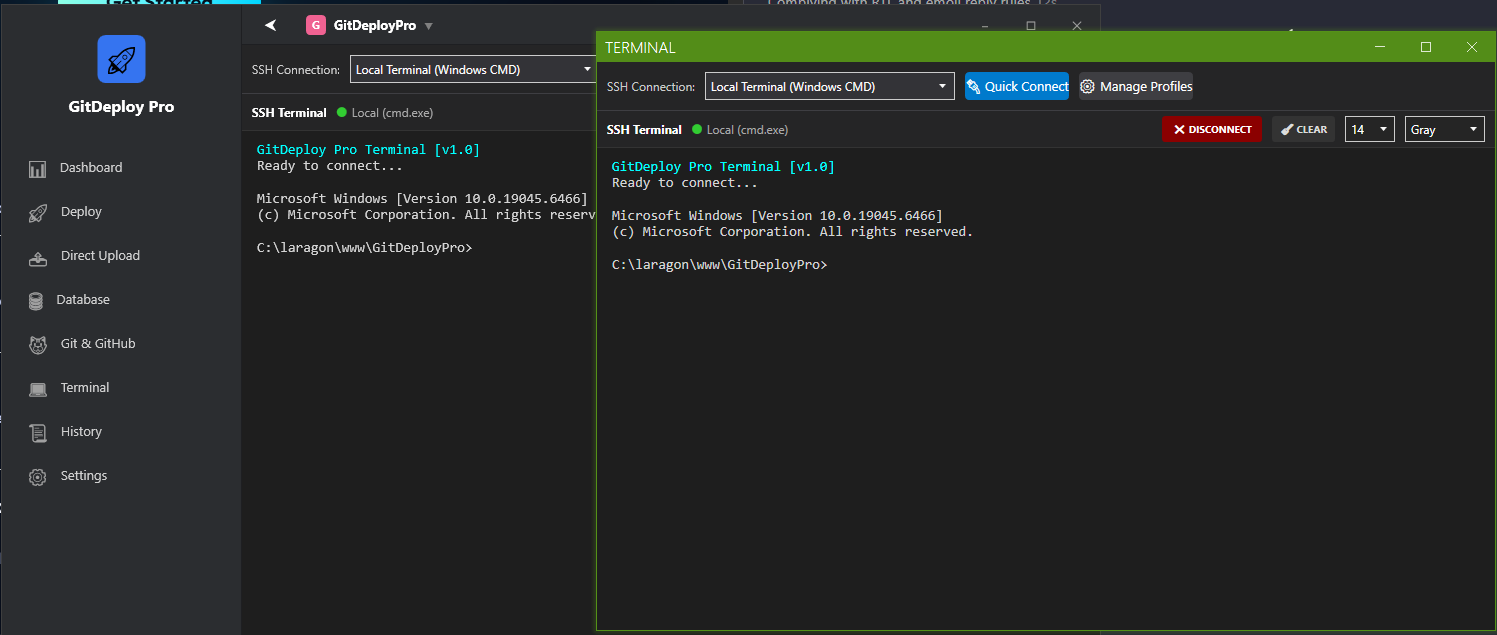The height and width of the screenshot is (635, 1497).
Task: Open the font size 14 dropdown
Action: click(1369, 130)
